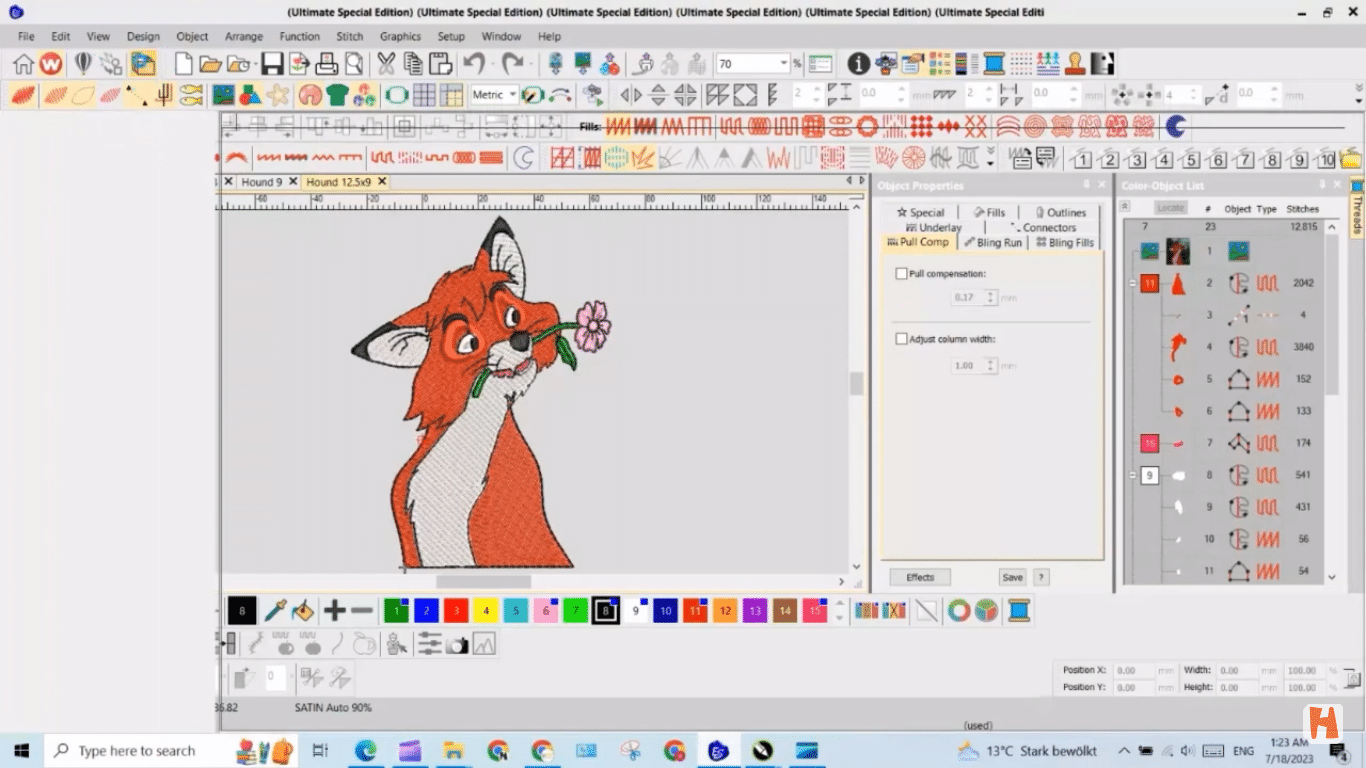The image size is (1366, 768).
Task: Select brown color swatch 14
Action: 785,611
